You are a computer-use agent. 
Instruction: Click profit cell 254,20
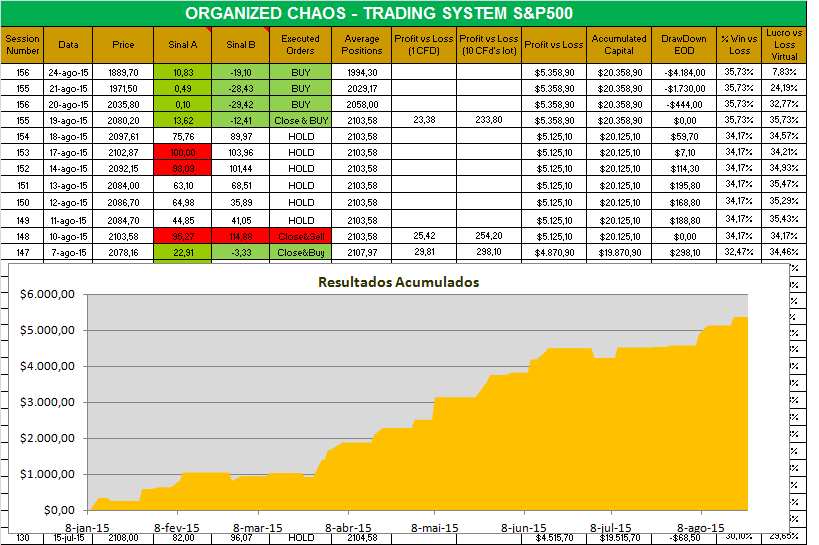click(x=489, y=236)
